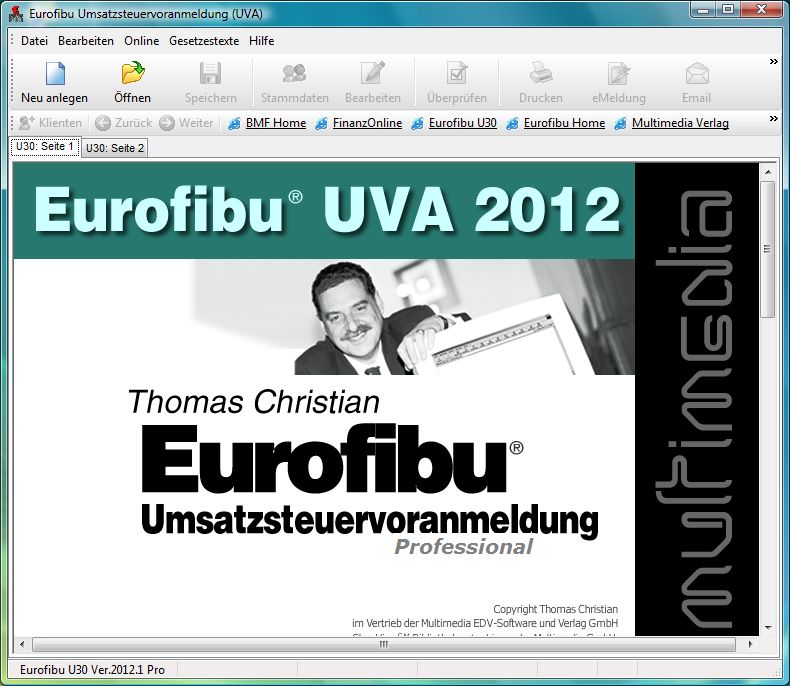The width and height of the screenshot is (790, 686).
Task: Click the vertical scrollbar up arrow
Action: coord(768,172)
